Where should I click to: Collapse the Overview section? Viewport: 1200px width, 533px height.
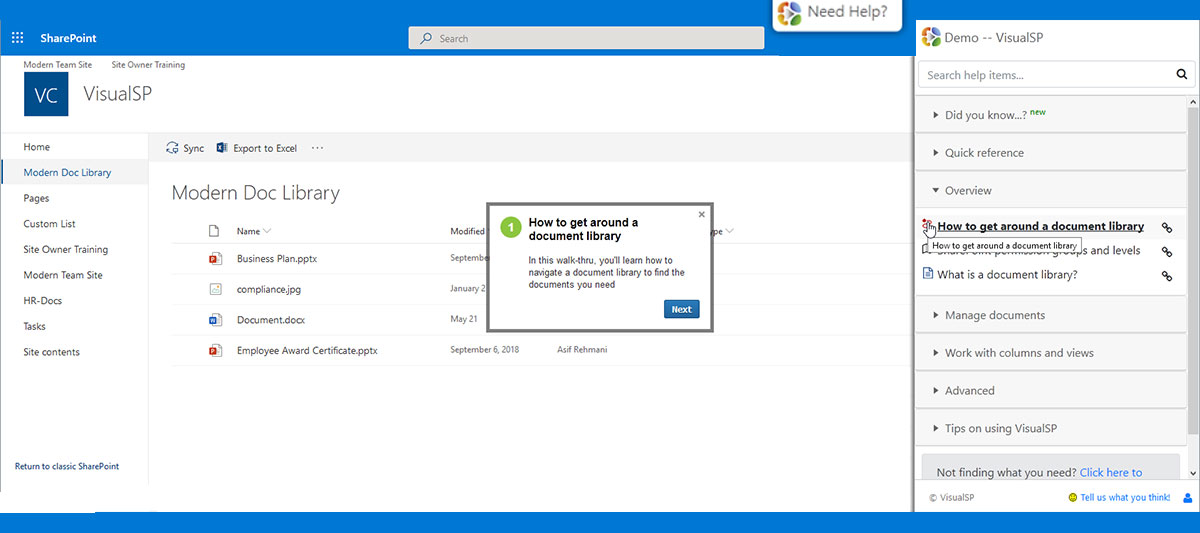(1051, 190)
